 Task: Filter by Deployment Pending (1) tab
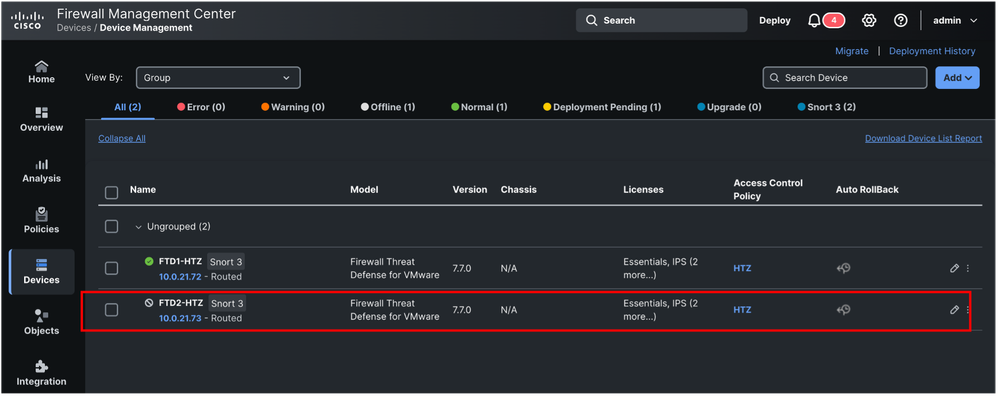click(x=602, y=107)
